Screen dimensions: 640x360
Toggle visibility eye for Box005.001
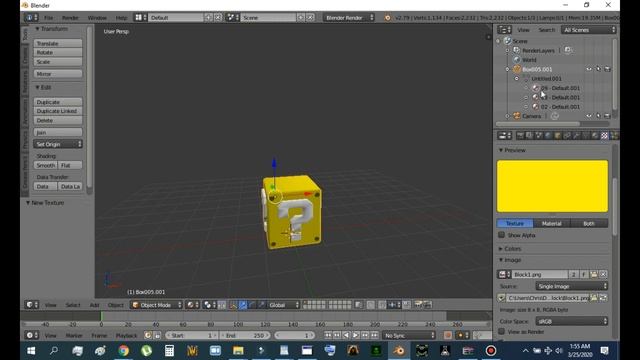click(589, 69)
